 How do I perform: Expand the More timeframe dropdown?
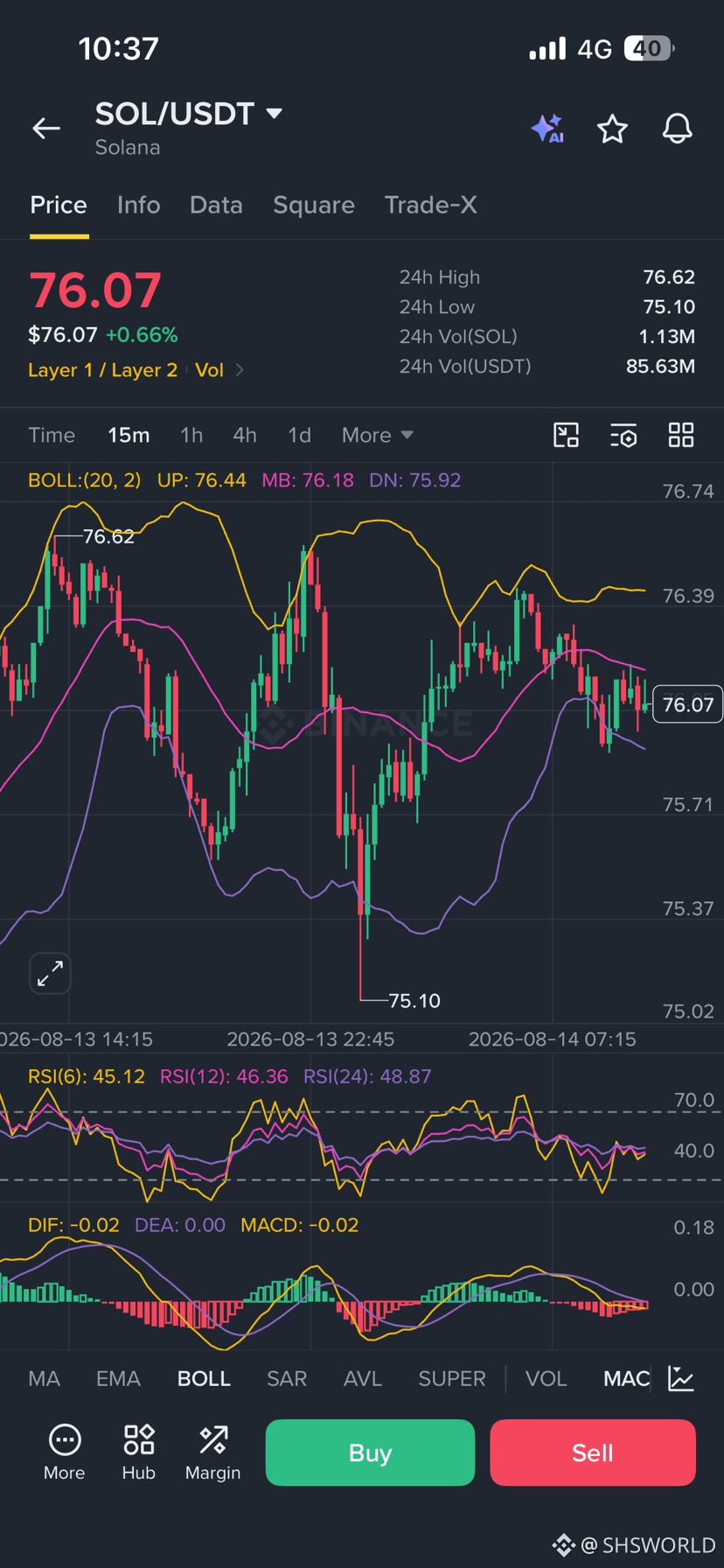(378, 435)
